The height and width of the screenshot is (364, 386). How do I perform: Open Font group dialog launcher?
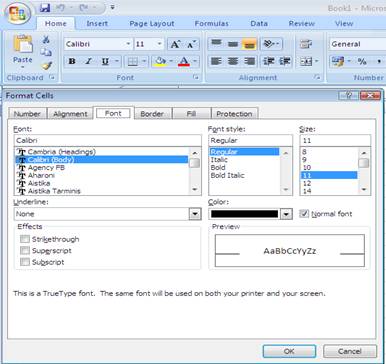click(196, 77)
